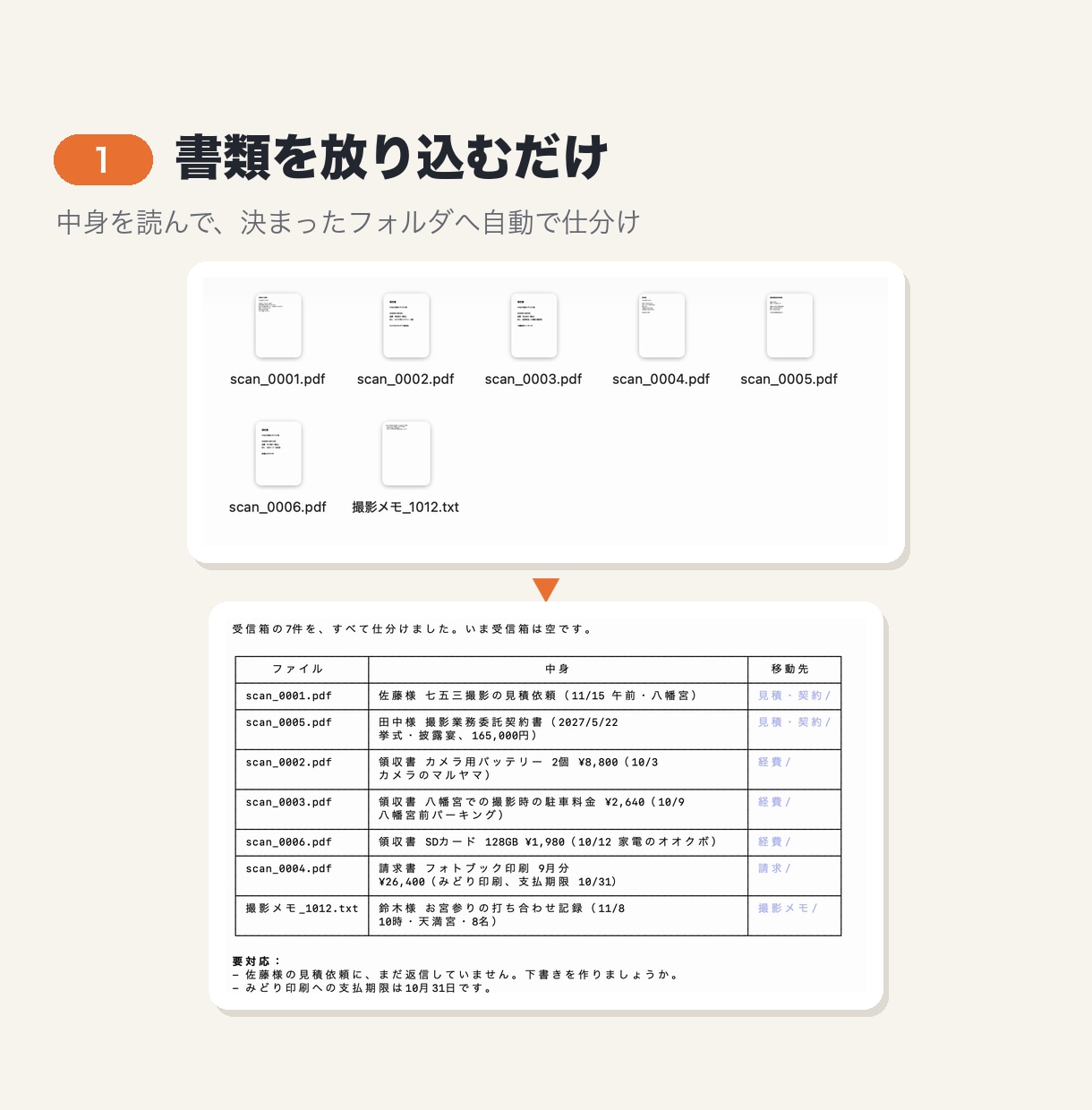Screen dimensions: 1092x1110
Task: Click the scan_0006.pdf filename label under its icon
Action: coord(277,508)
